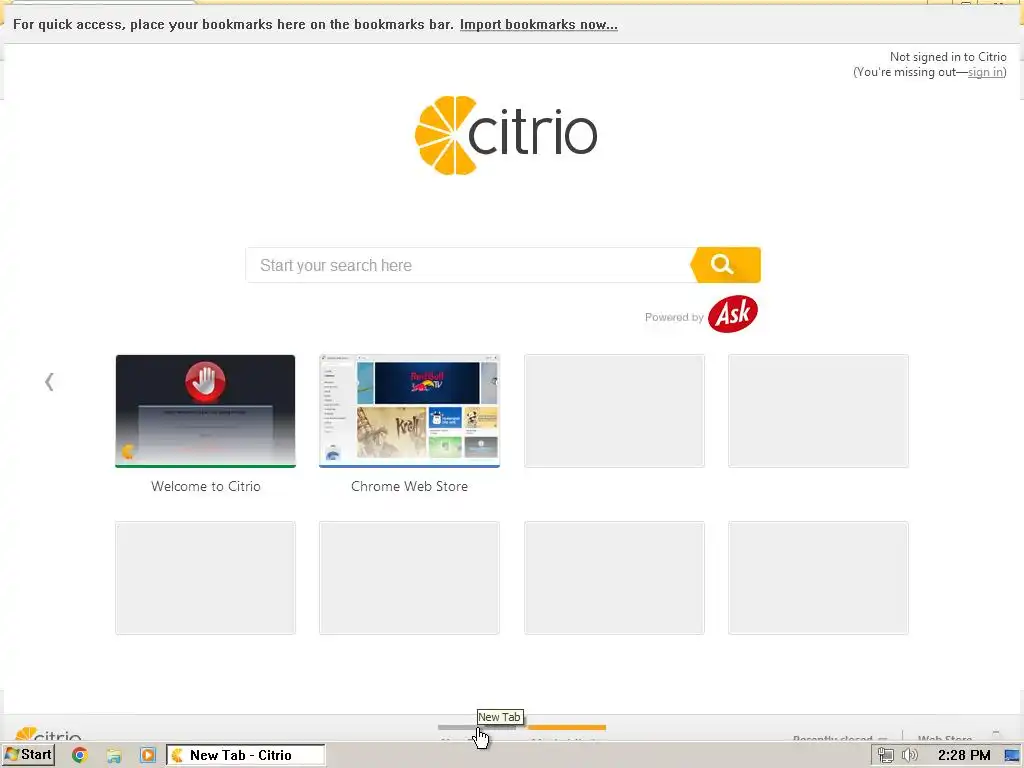Click the show desktop icon by the clock
Screen dimensions: 1024x768
1012,755
